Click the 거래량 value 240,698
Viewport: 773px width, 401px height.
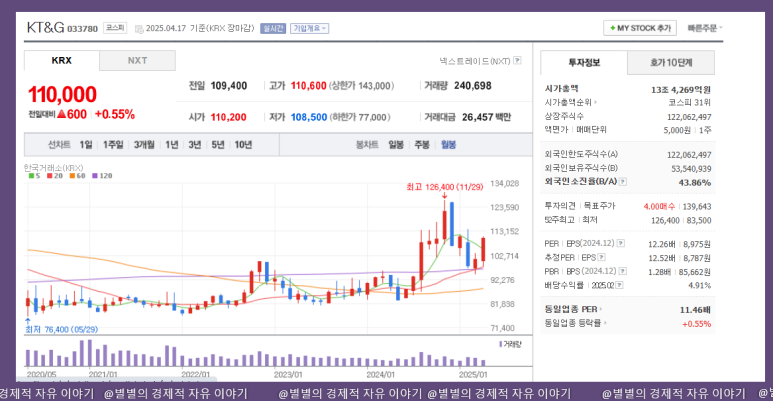(x=473, y=86)
